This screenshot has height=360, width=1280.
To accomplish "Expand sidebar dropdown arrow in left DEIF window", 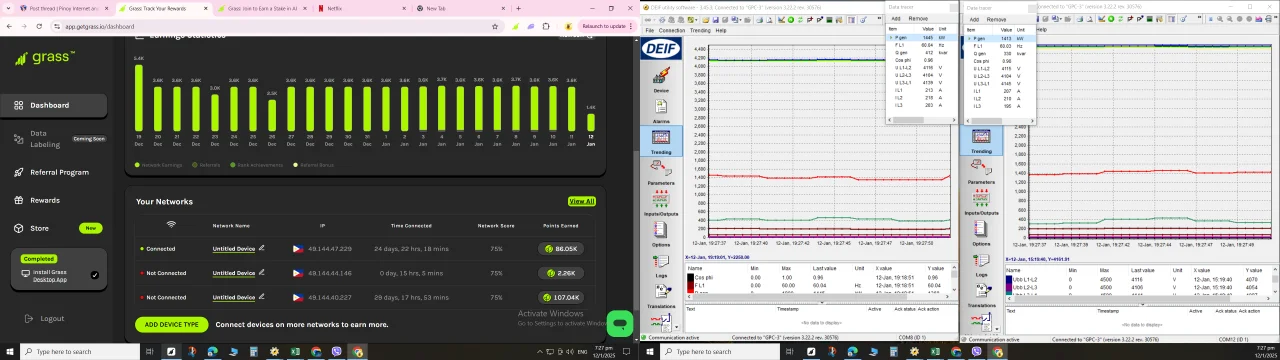I will [x=676, y=326].
